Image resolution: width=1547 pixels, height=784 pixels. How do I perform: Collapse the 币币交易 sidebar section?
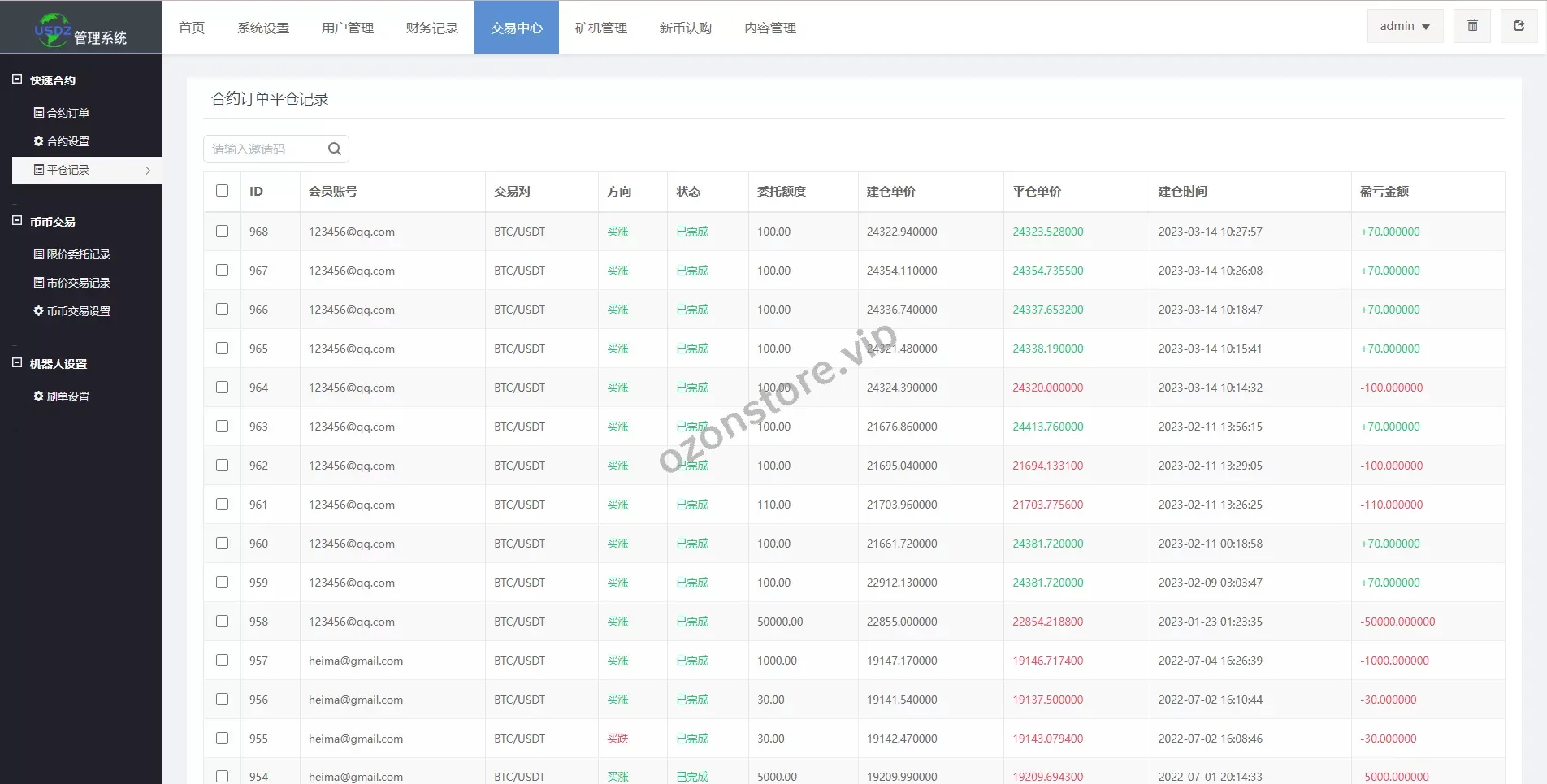point(17,221)
